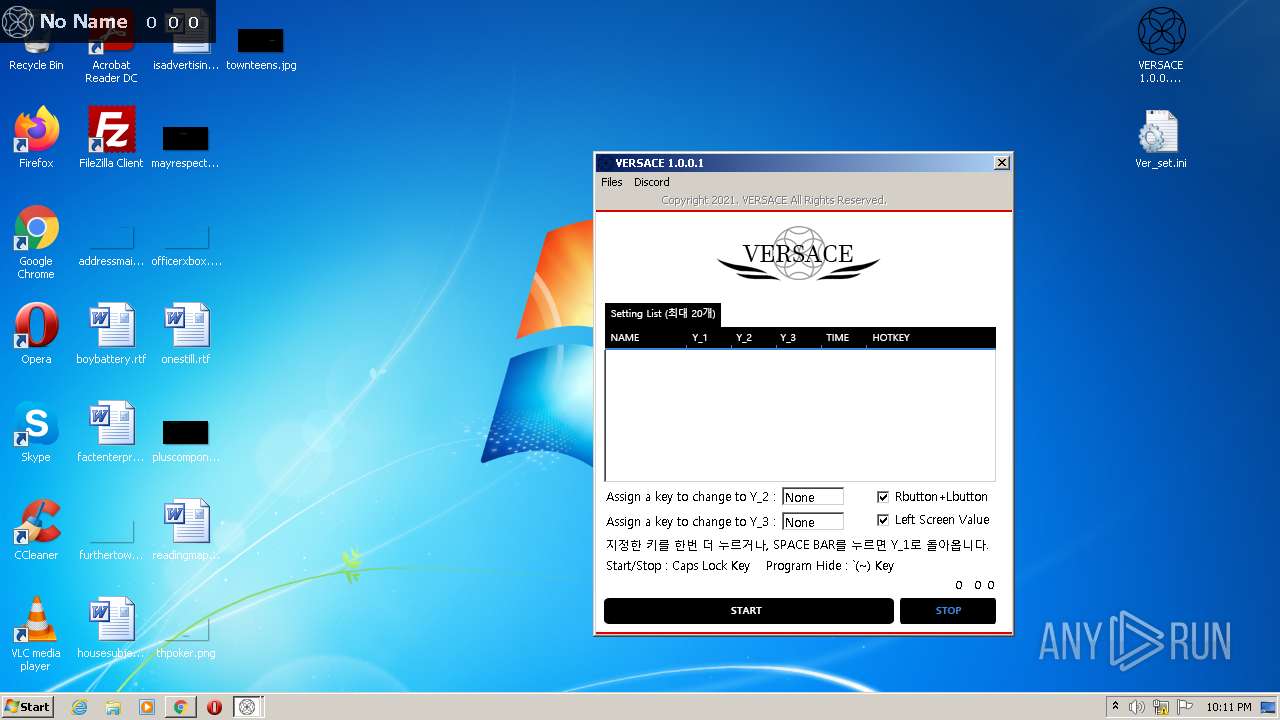Launch FileZilla Client shortcut

(x=111, y=138)
